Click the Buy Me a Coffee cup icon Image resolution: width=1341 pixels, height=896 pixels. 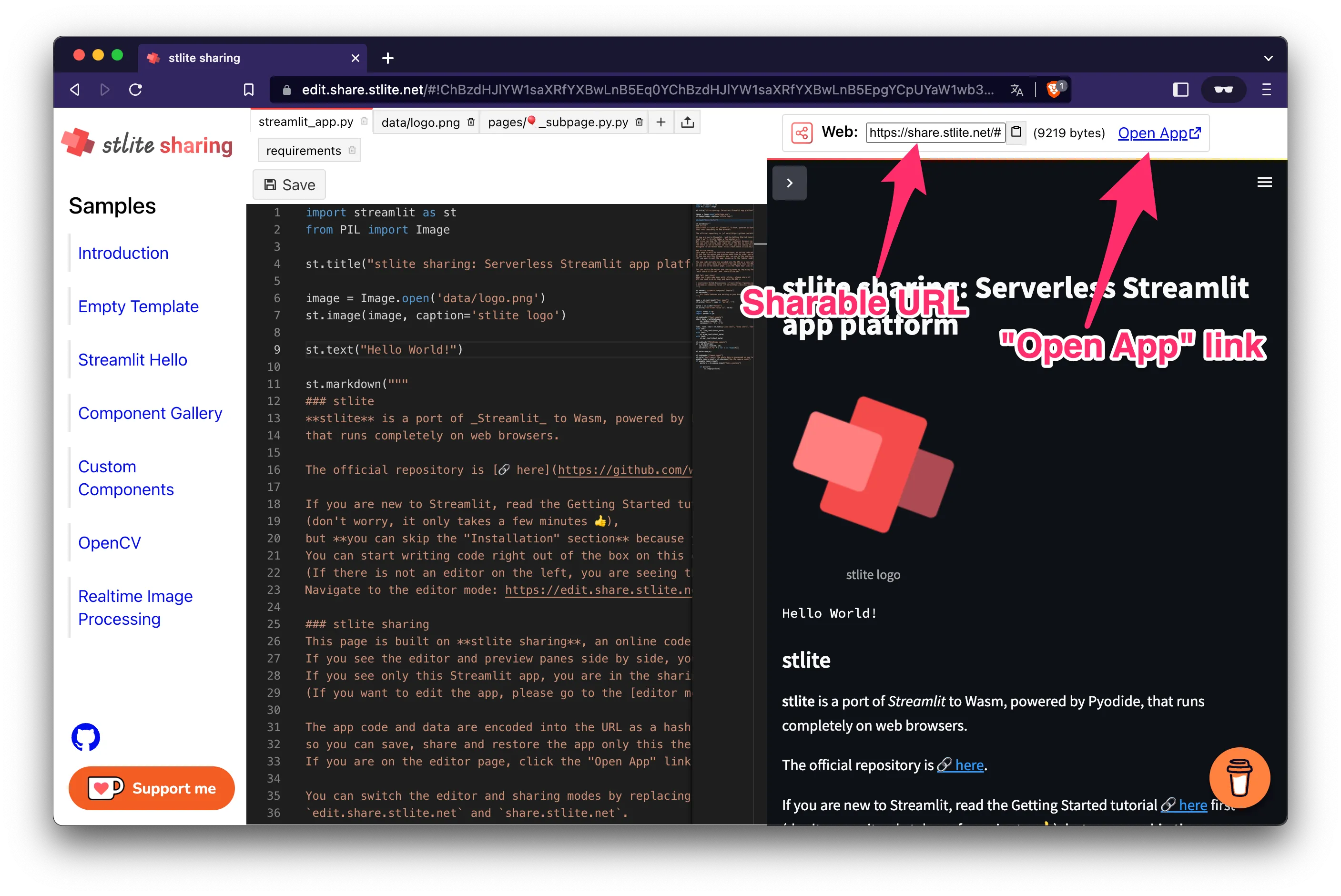click(x=1239, y=777)
